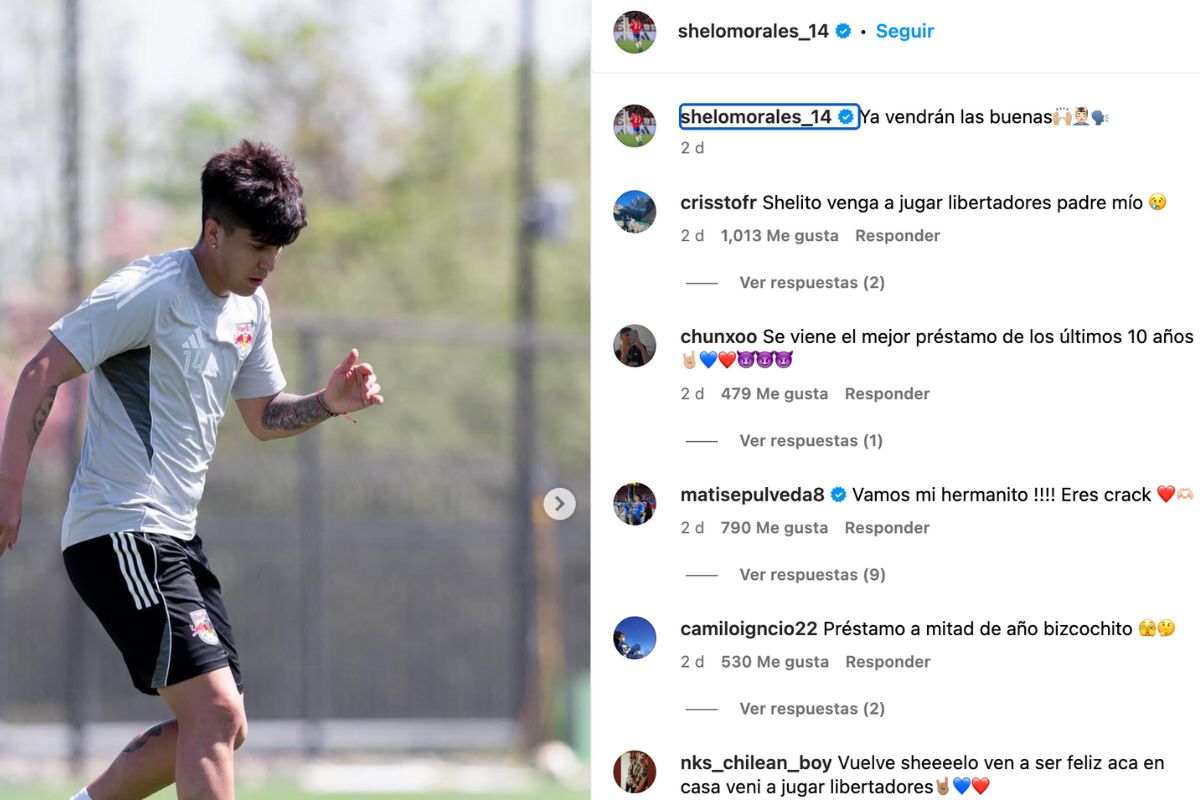Image resolution: width=1200 pixels, height=800 pixels.
Task: Open matisepulveda8's profile avatar
Action: pyautogui.click(x=634, y=503)
